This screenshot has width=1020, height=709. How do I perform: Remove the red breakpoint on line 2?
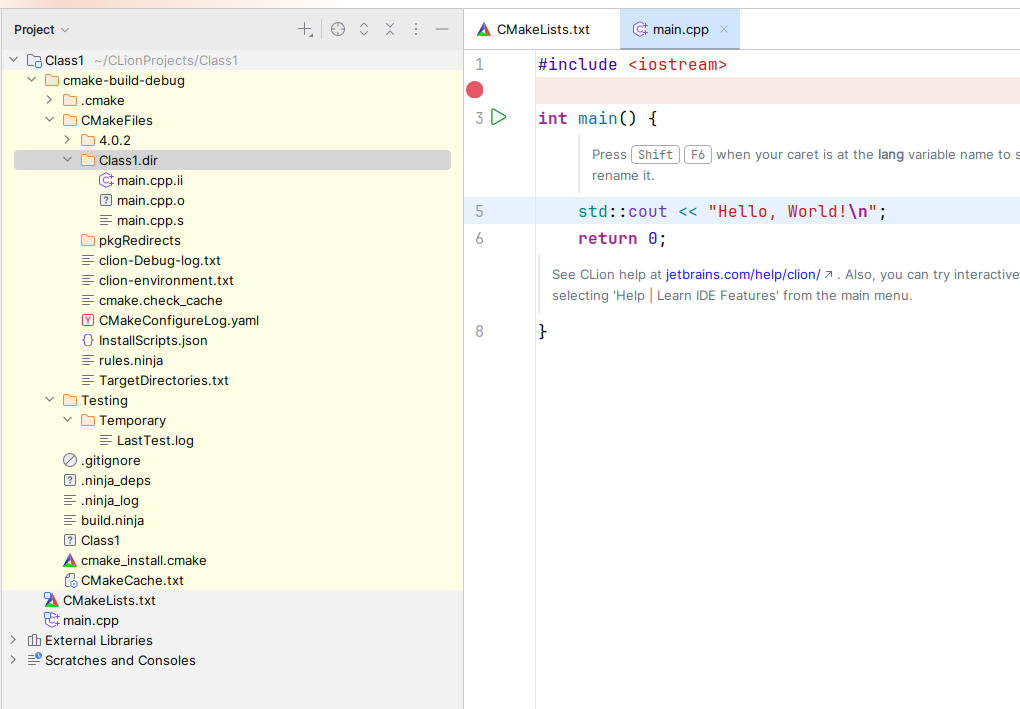click(x=475, y=90)
